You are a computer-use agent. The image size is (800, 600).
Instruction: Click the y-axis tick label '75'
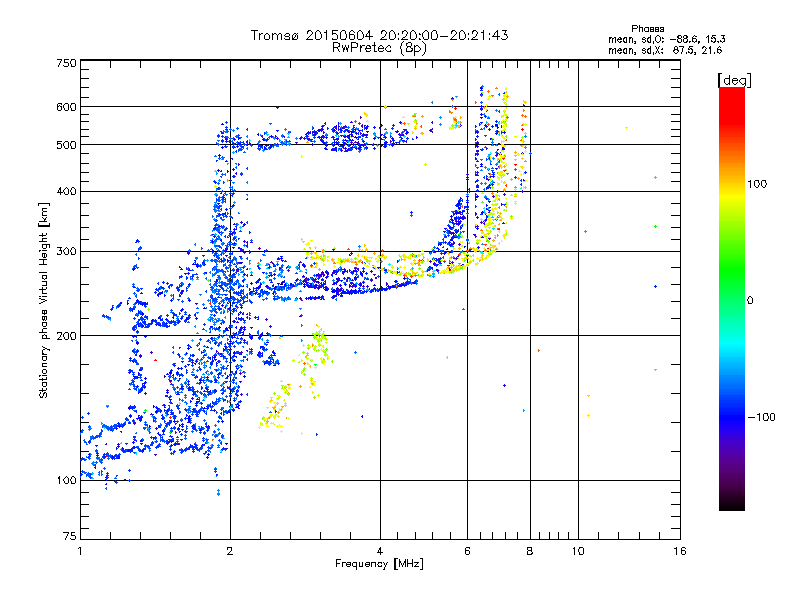click(x=70, y=536)
